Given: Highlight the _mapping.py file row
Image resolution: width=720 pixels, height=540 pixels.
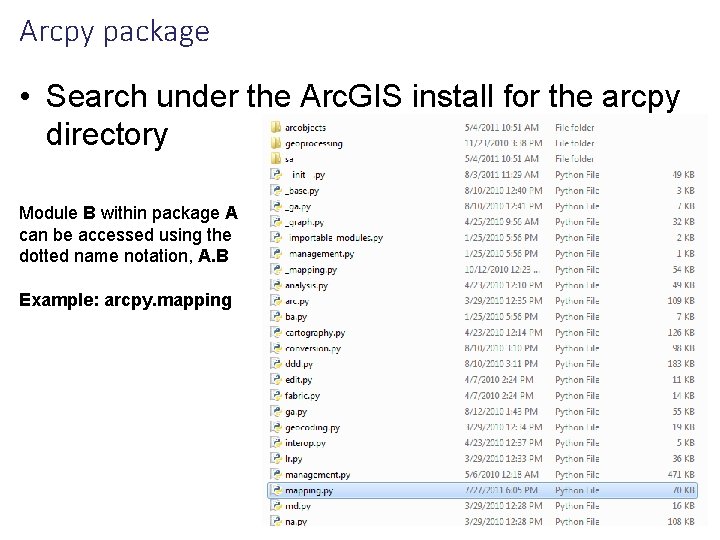Looking at the screenshot, I should click(x=482, y=270).
